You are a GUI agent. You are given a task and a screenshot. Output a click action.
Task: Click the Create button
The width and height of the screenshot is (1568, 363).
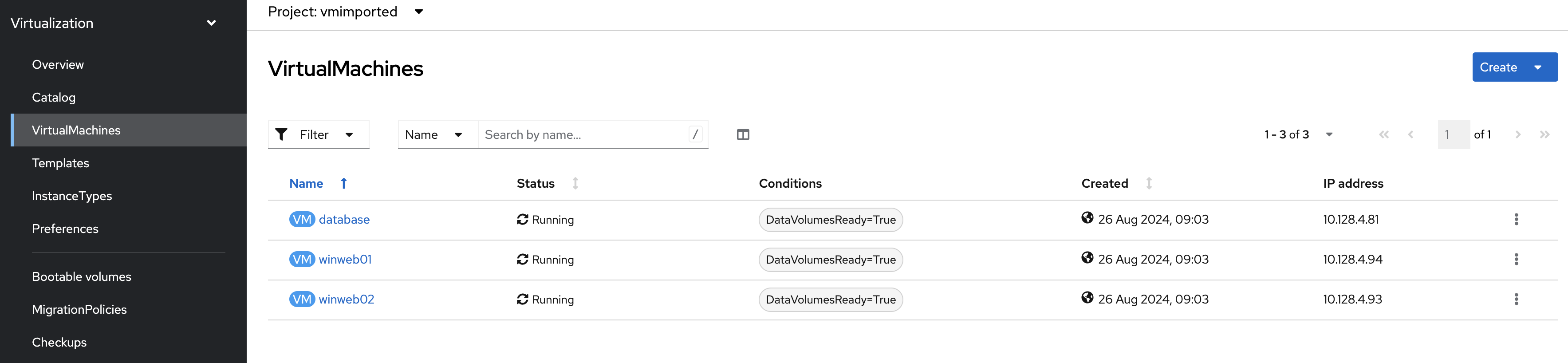1498,67
